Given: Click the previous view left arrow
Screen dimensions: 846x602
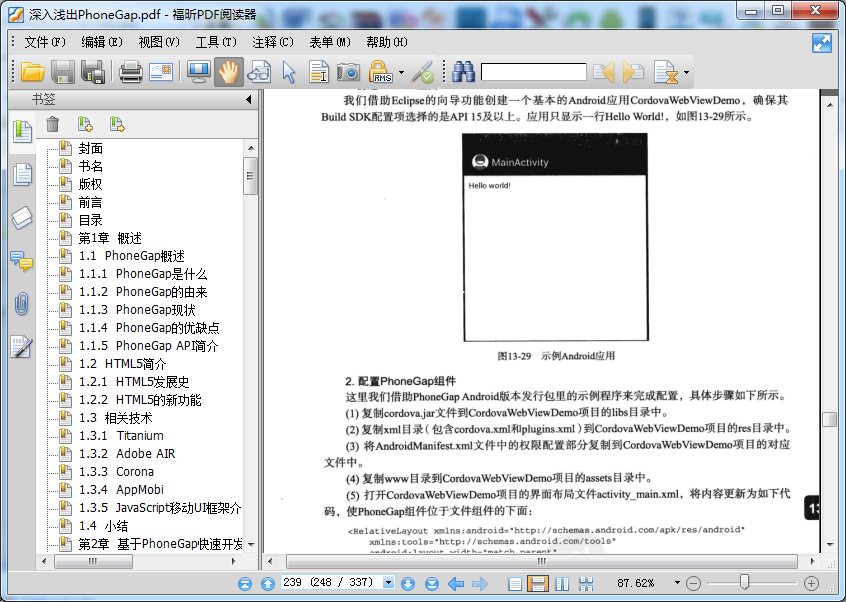Looking at the screenshot, I should (x=456, y=583).
